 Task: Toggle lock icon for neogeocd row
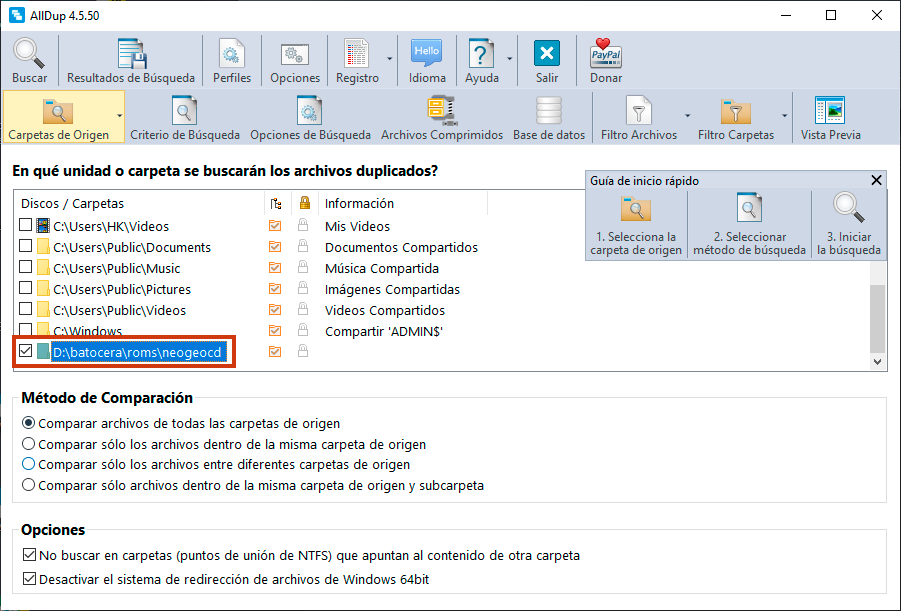[303, 351]
